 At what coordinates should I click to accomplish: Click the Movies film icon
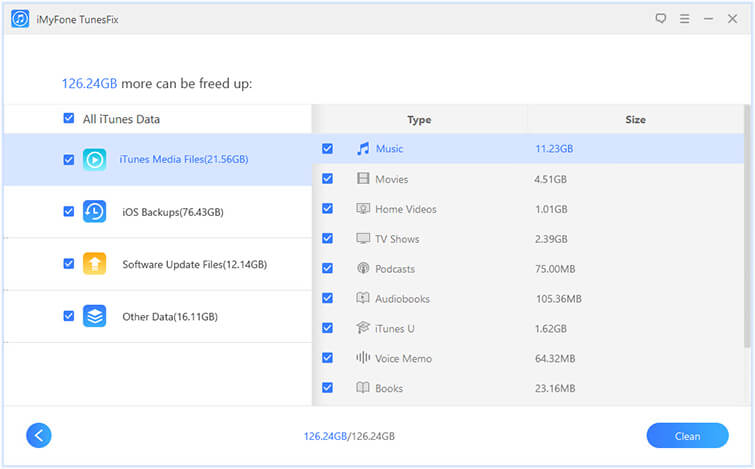tap(363, 179)
